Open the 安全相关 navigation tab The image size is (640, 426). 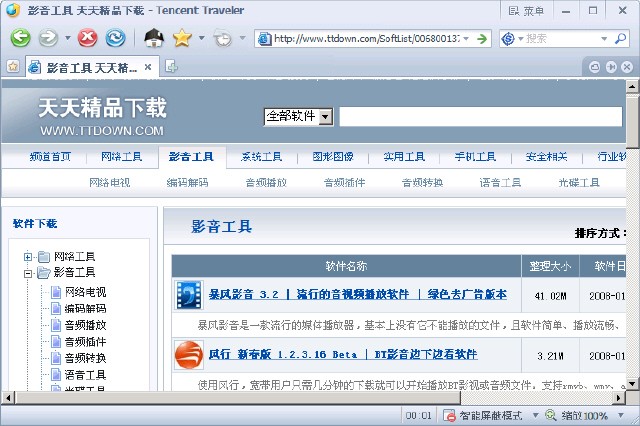pyautogui.click(x=546, y=157)
